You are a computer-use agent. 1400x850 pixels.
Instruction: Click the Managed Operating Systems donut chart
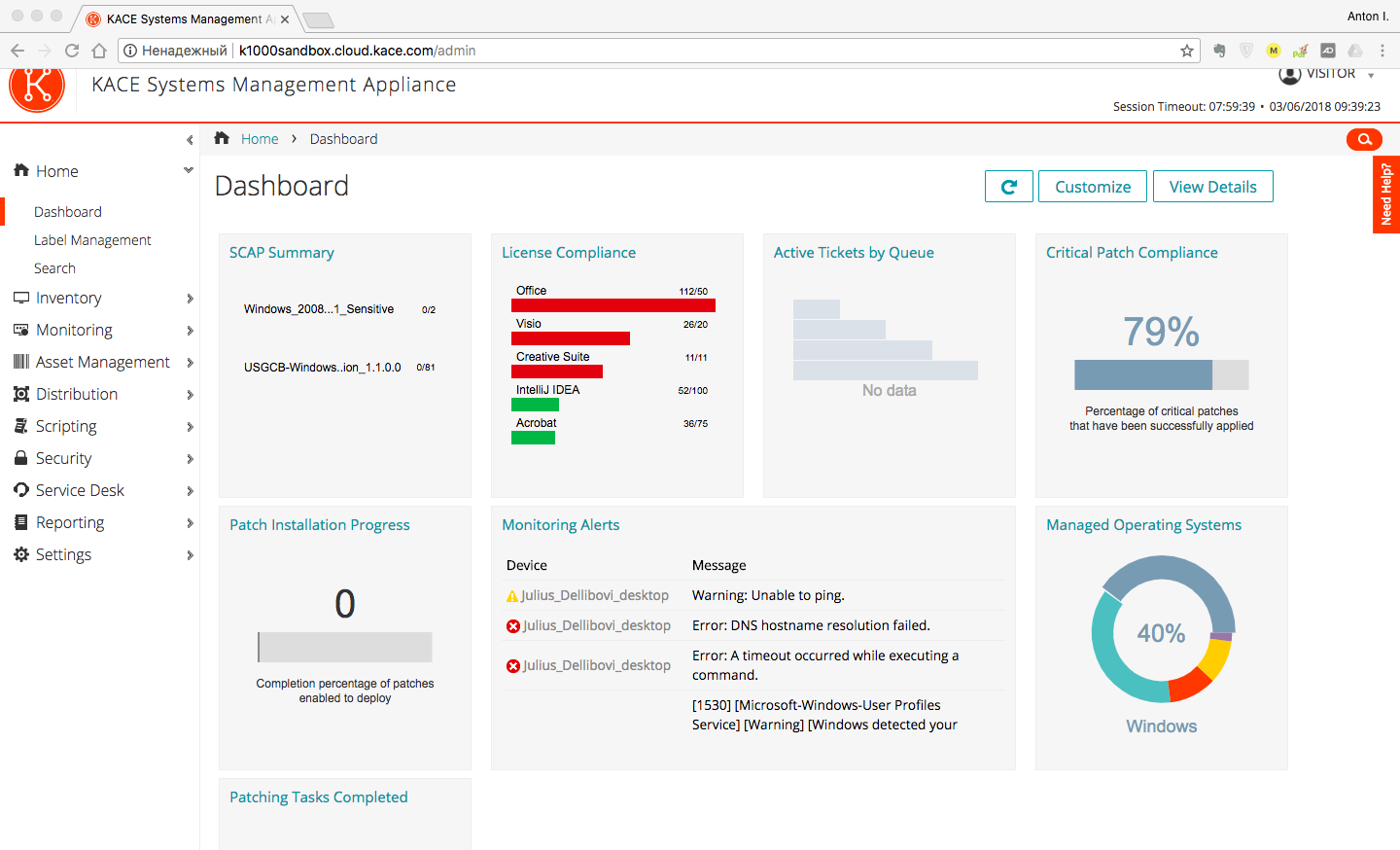(x=1162, y=629)
